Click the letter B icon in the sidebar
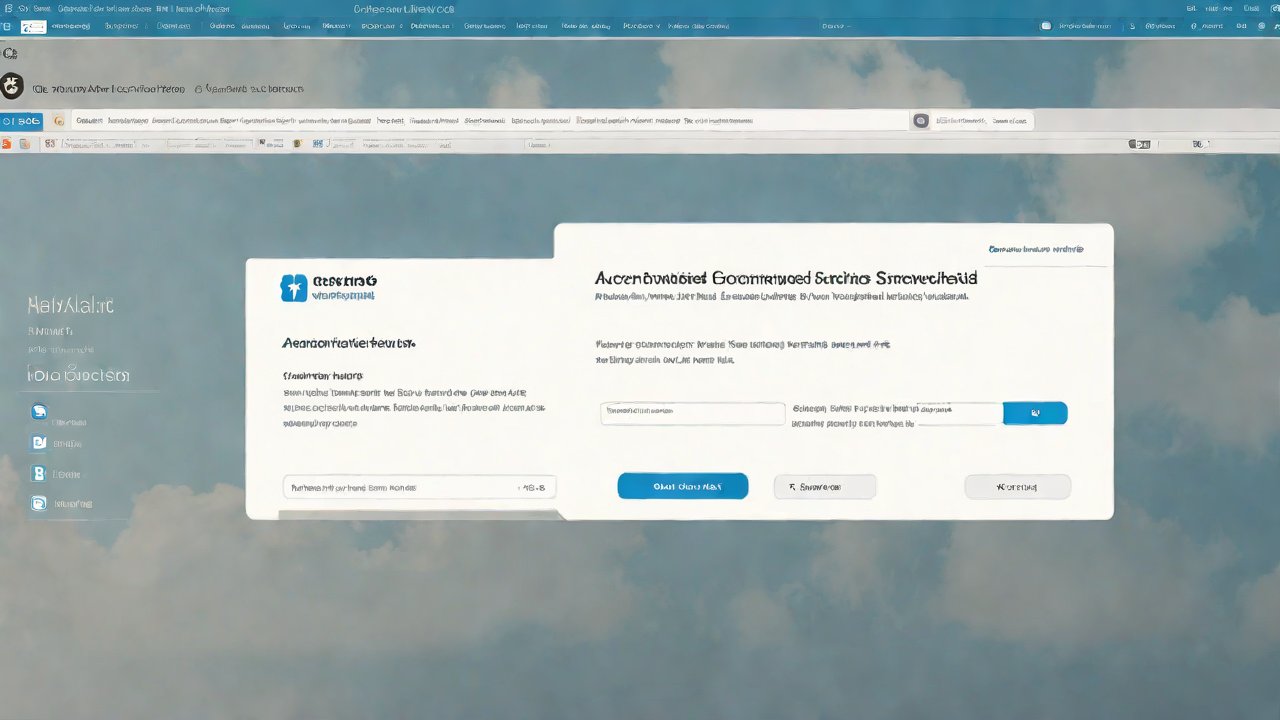 (x=39, y=474)
